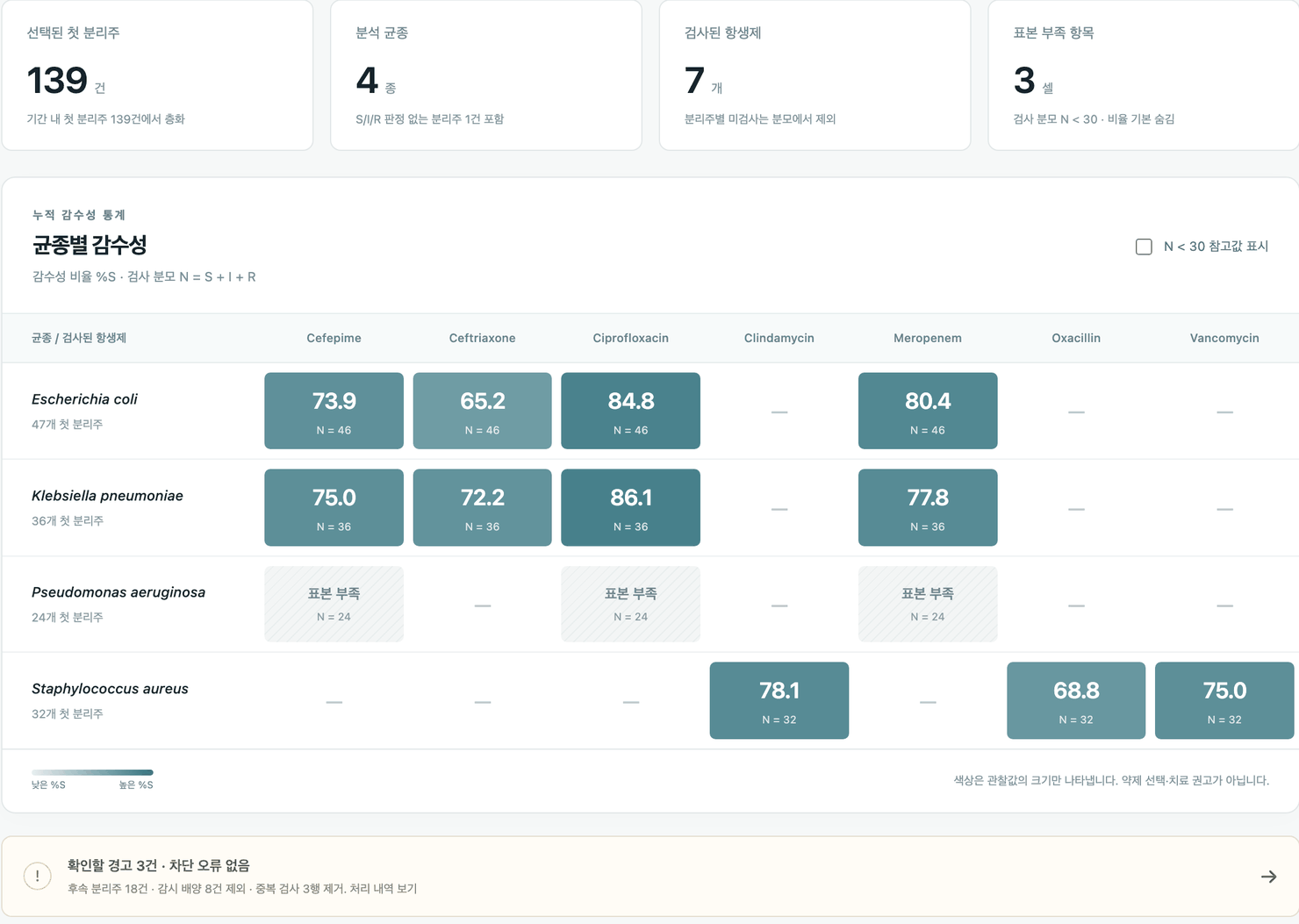Screen dimensions: 1299x924
Task: Click the S. aureus Oxacillin 68.8 cell
Action: tap(1076, 700)
